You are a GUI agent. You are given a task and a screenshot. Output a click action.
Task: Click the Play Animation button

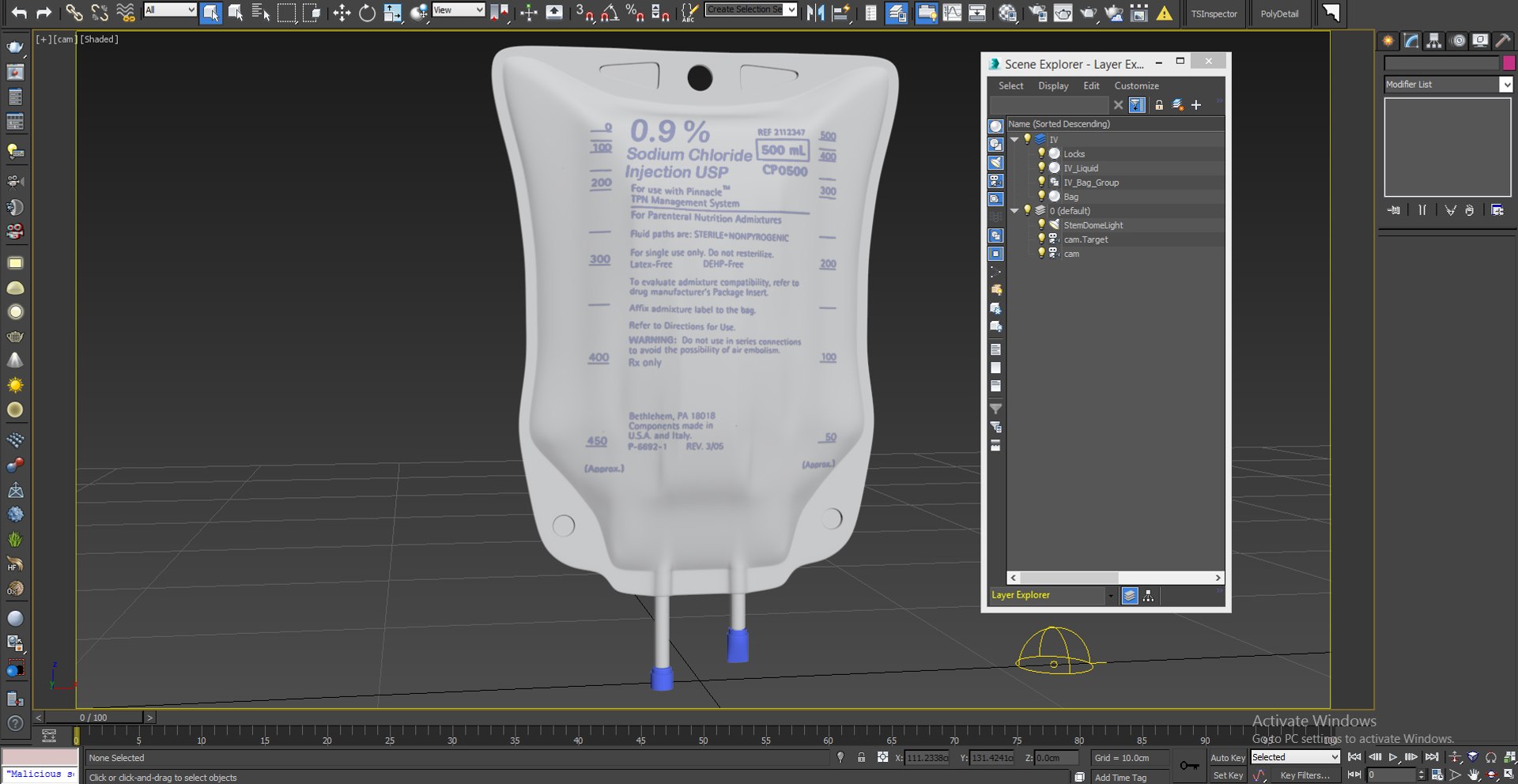(x=1393, y=757)
